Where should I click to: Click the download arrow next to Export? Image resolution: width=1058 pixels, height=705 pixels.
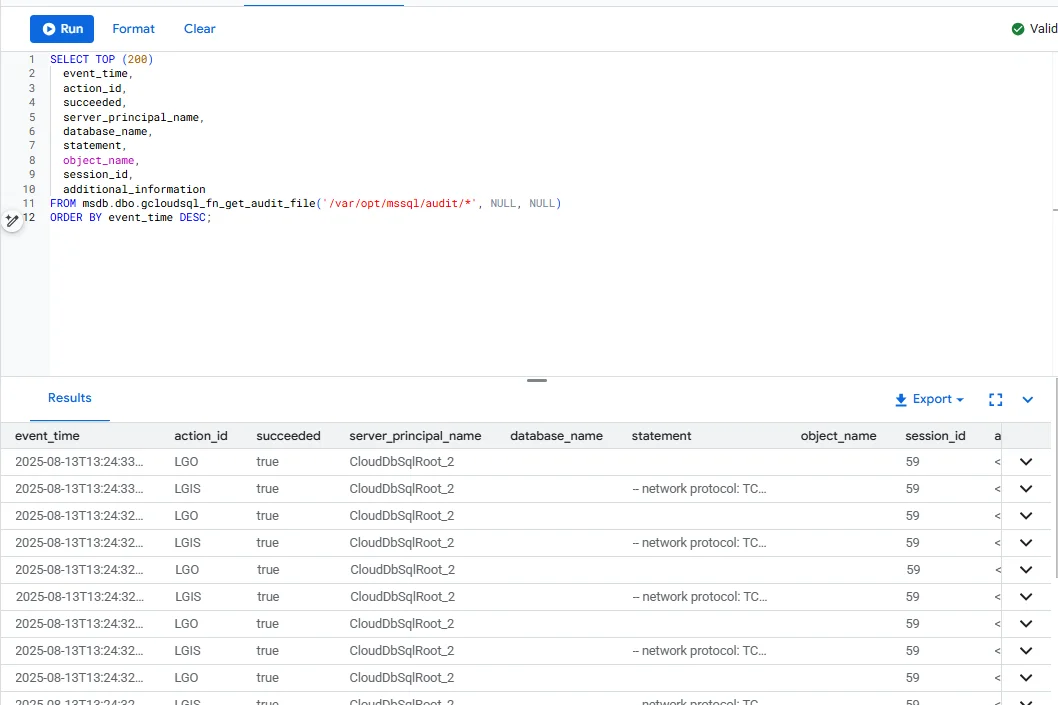click(902, 399)
